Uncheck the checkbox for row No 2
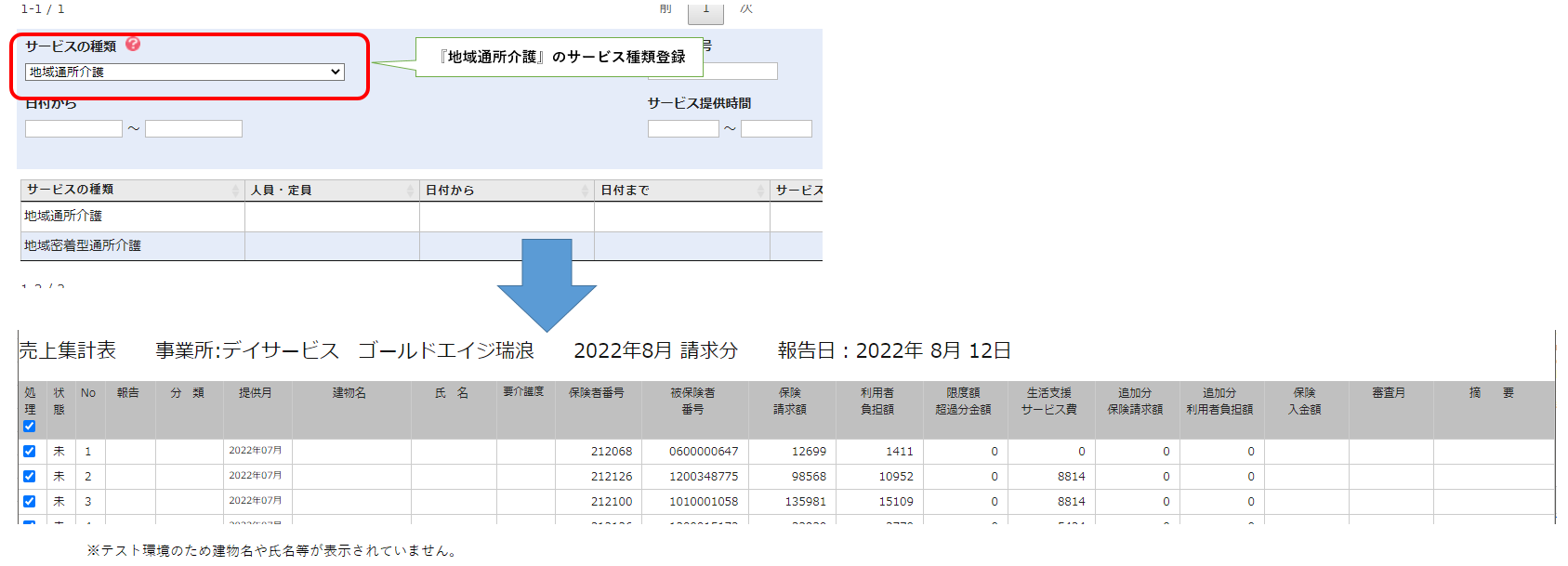The width and height of the screenshot is (1568, 566). [x=30, y=477]
